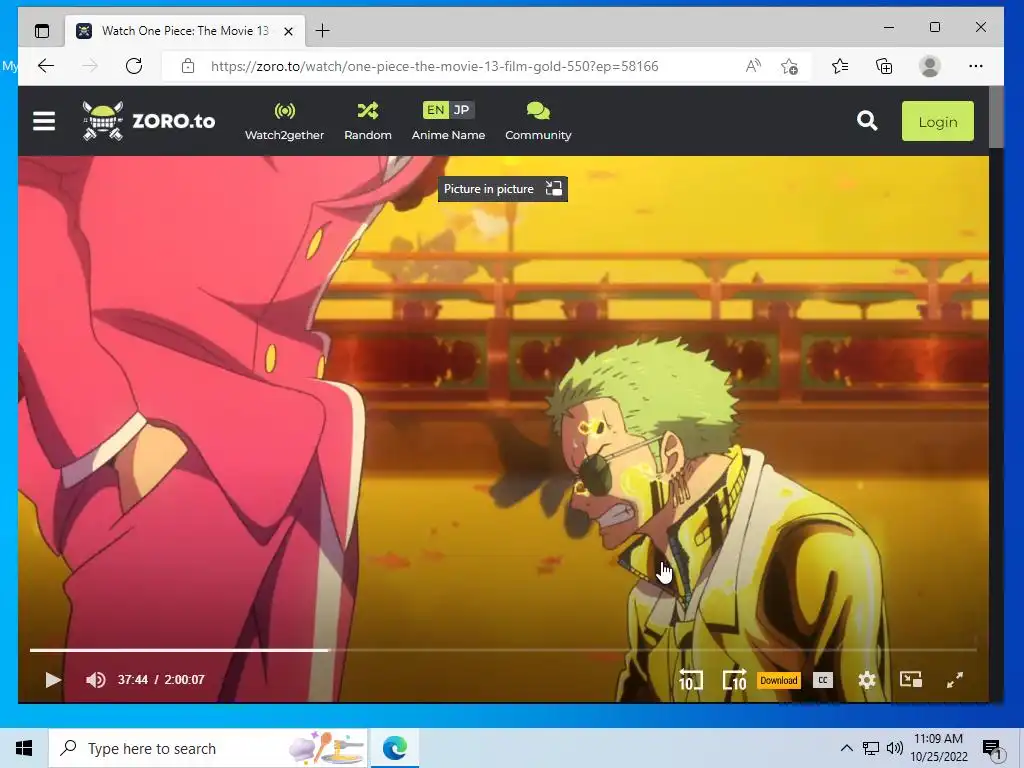The width and height of the screenshot is (1024, 768).
Task: Open the system volume control
Action: (894, 748)
